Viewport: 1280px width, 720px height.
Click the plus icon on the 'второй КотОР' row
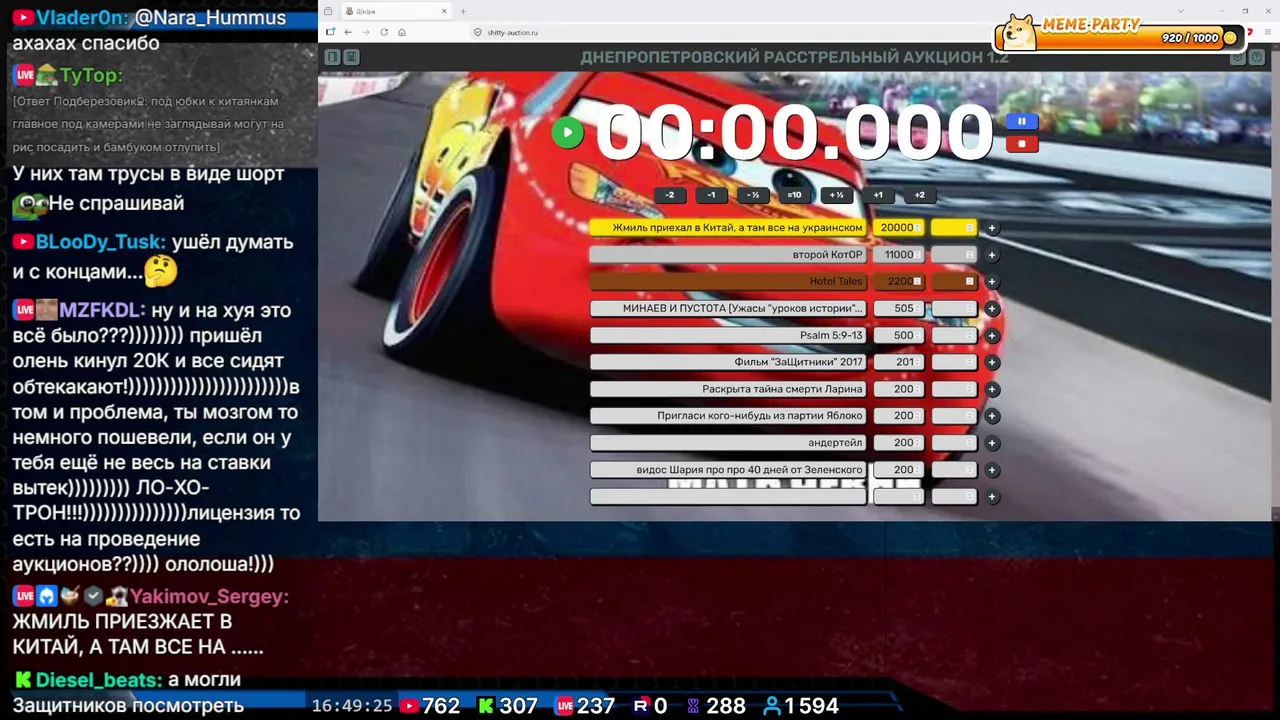tap(992, 255)
